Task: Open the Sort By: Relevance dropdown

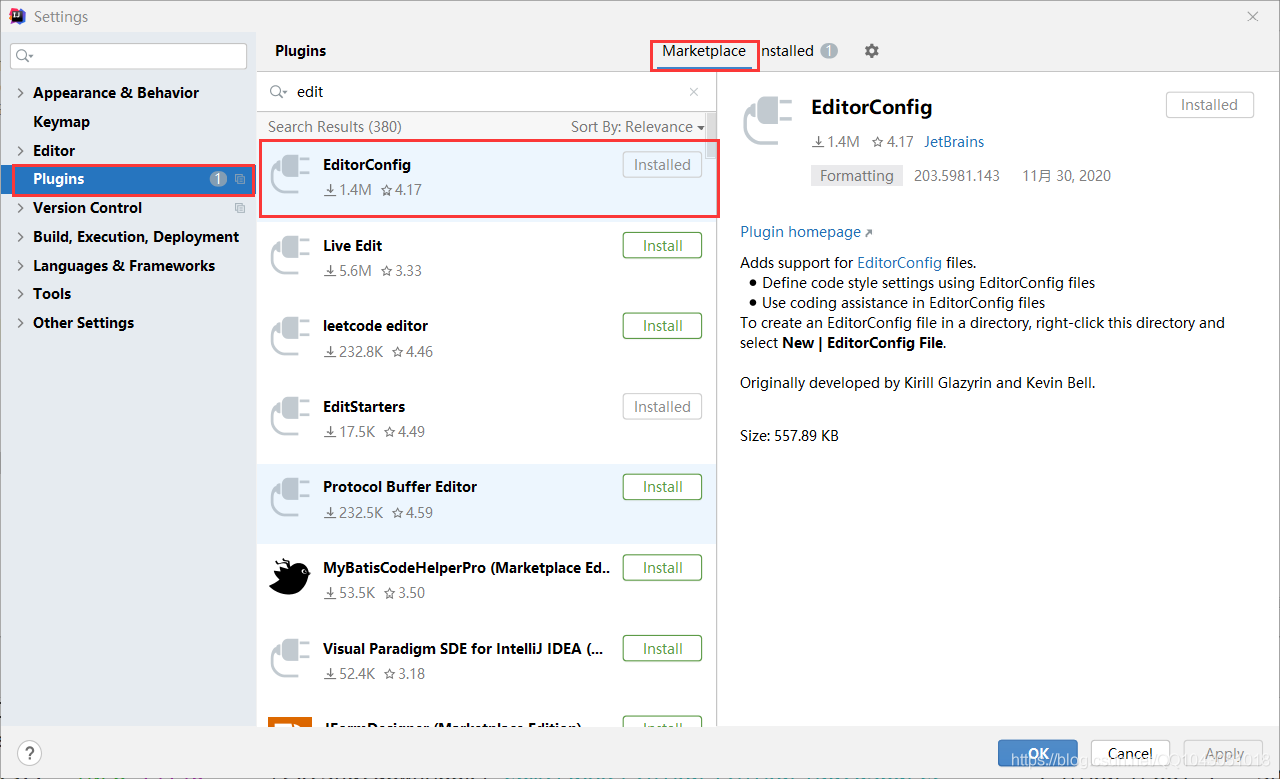Action: [638, 127]
